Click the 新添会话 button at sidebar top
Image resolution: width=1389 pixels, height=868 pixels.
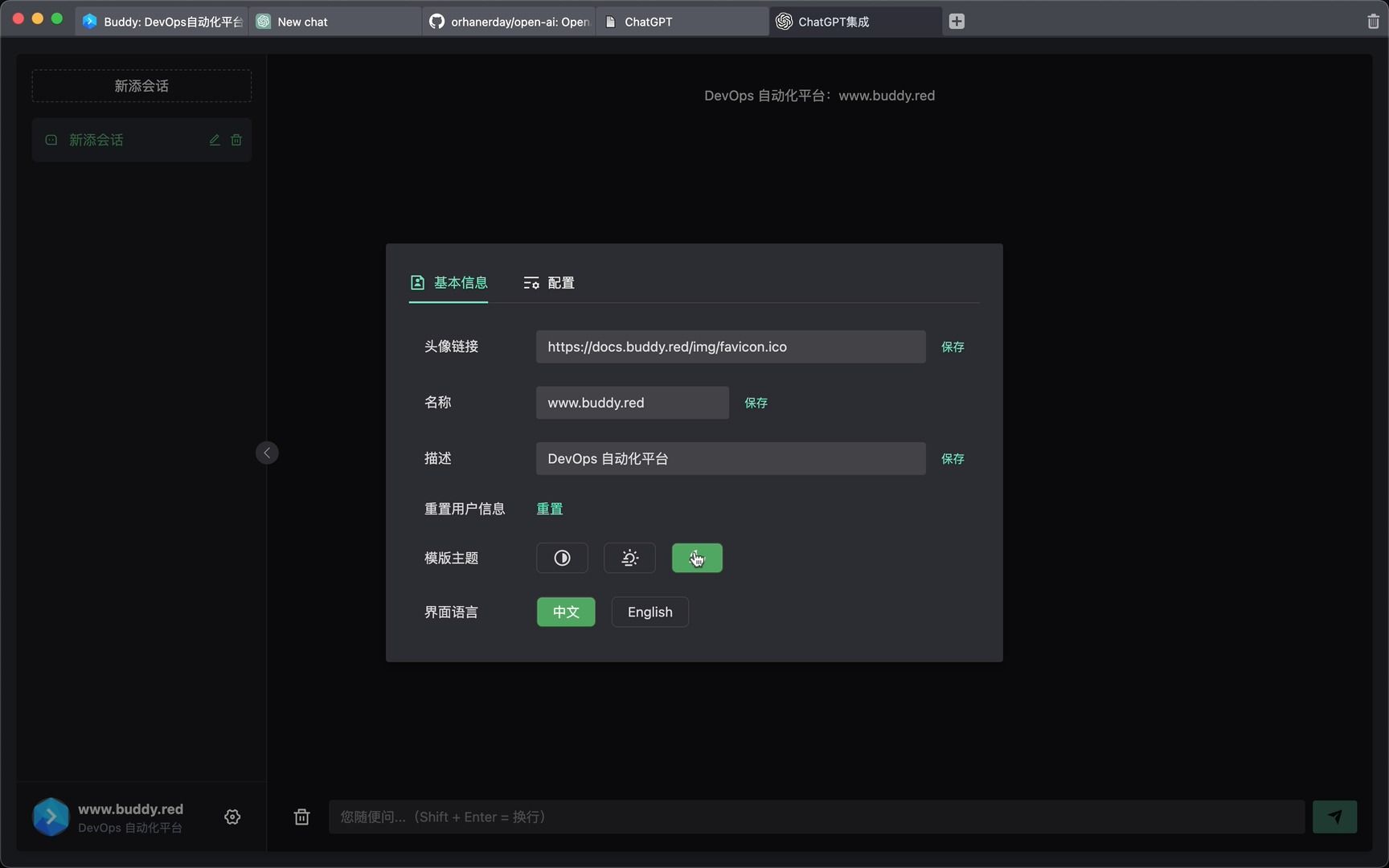[x=141, y=86]
